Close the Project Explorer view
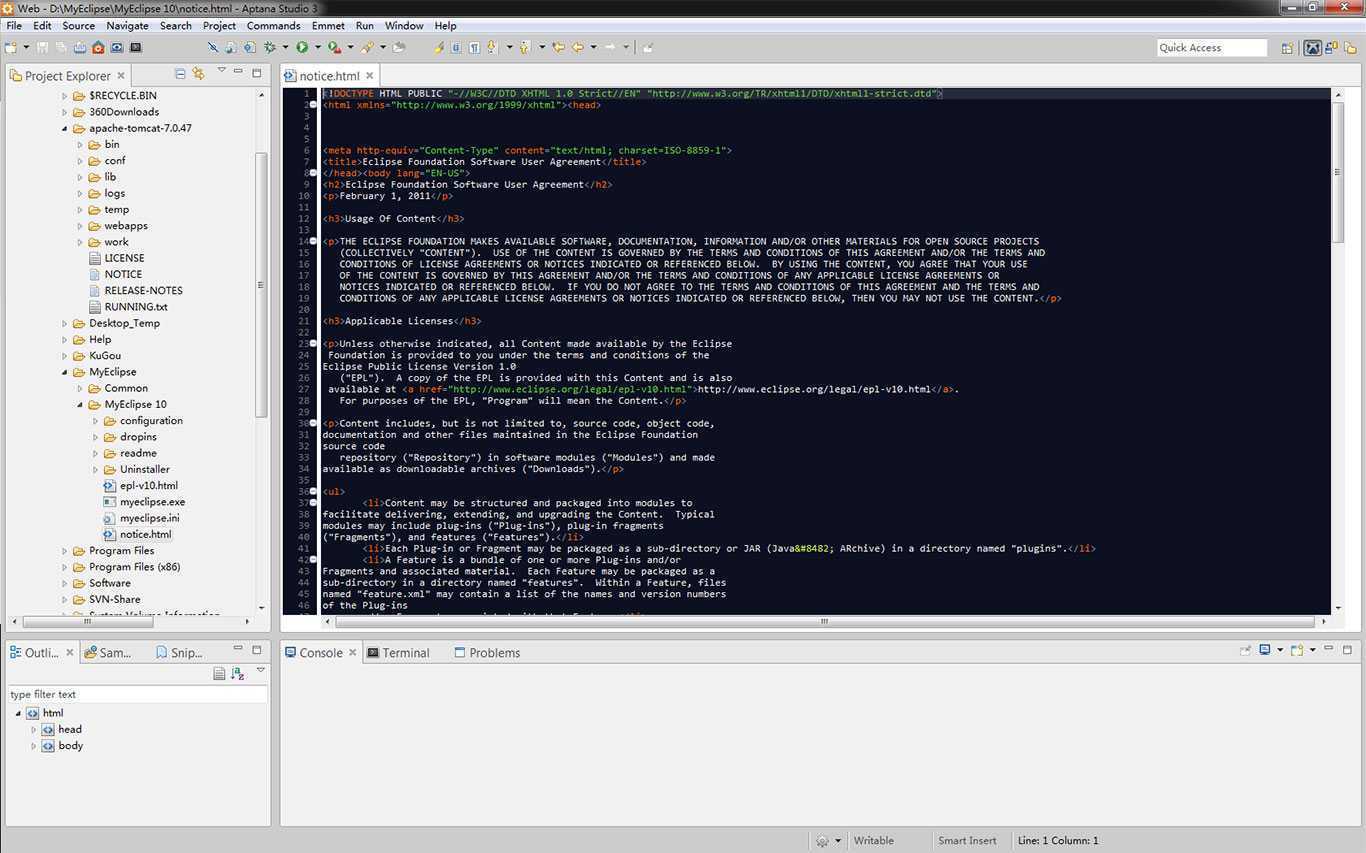The width and height of the screenshot is (1366, 853). click(x=121, y=75)
